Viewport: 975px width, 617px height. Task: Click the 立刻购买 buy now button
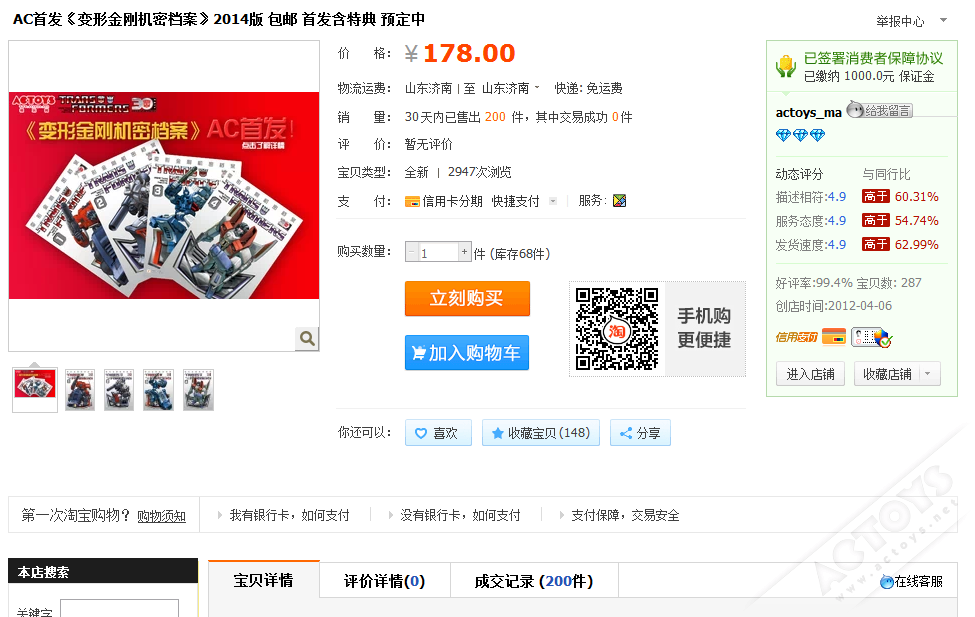[467, 299]
